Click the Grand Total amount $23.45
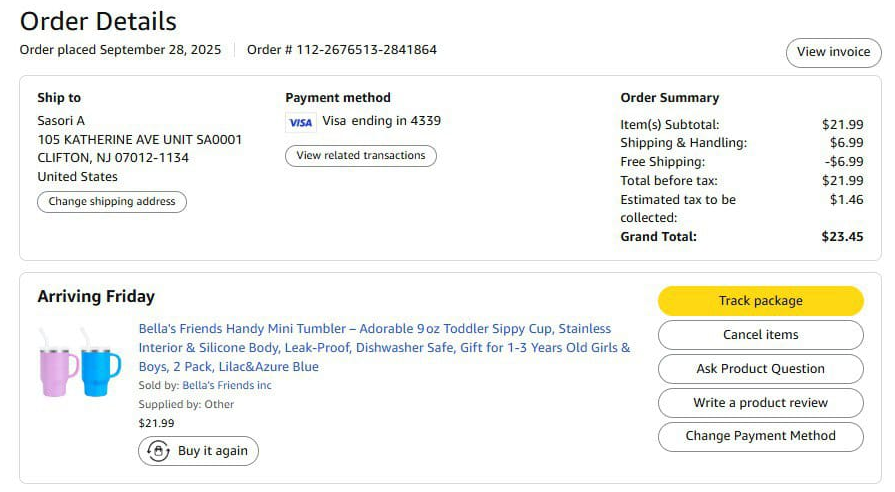Image resolution: width=895 pixels, height=492 pixels. (842, 237)
